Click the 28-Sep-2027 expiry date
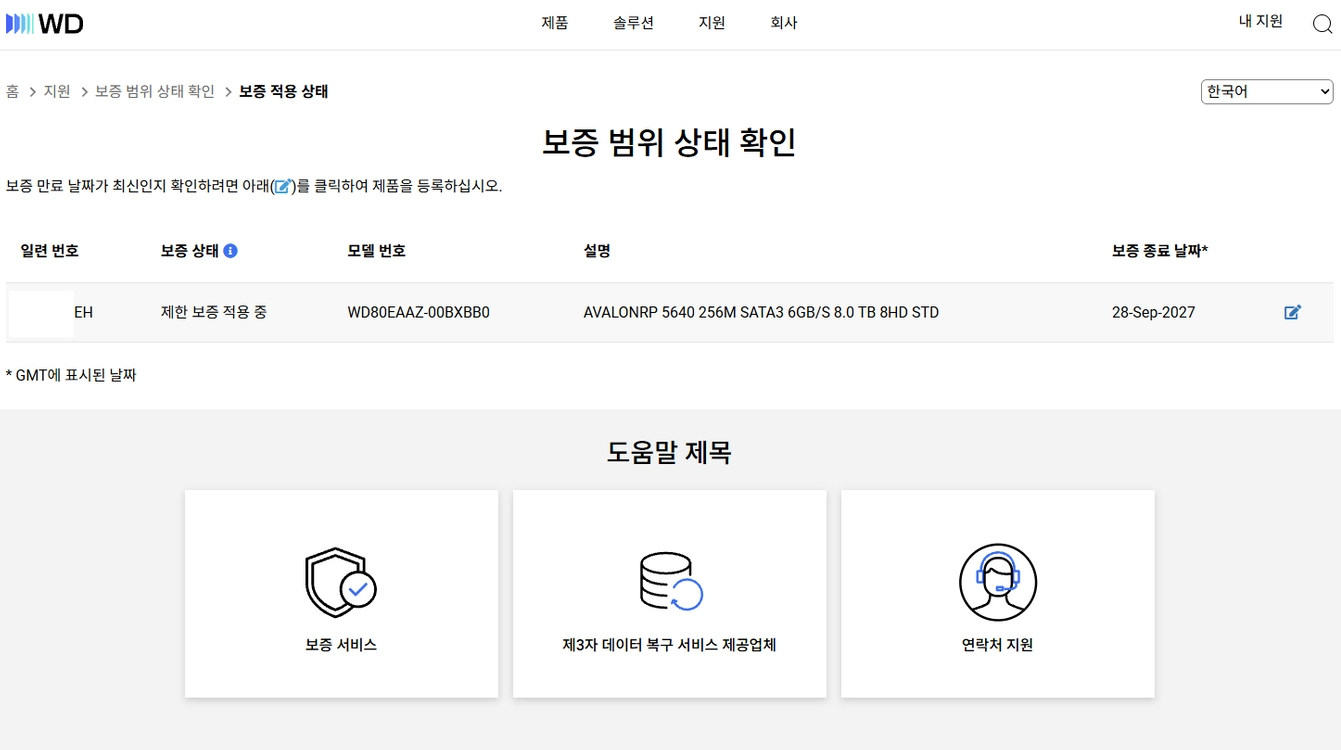Viewport: 1341px width, 750px height. [x=1153, y=312]
